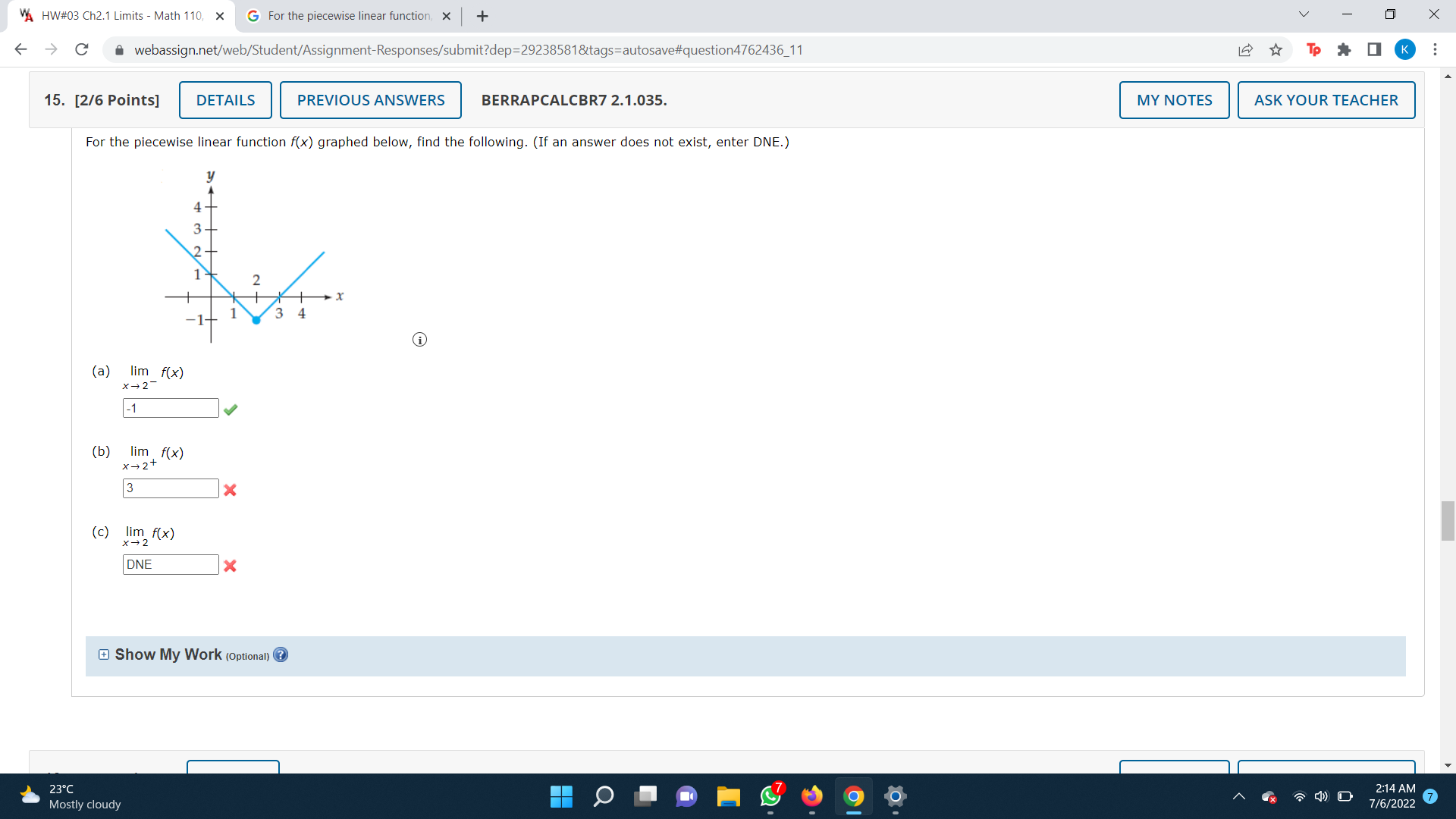Click the volume icon in the taskbar

[1320, 797]
